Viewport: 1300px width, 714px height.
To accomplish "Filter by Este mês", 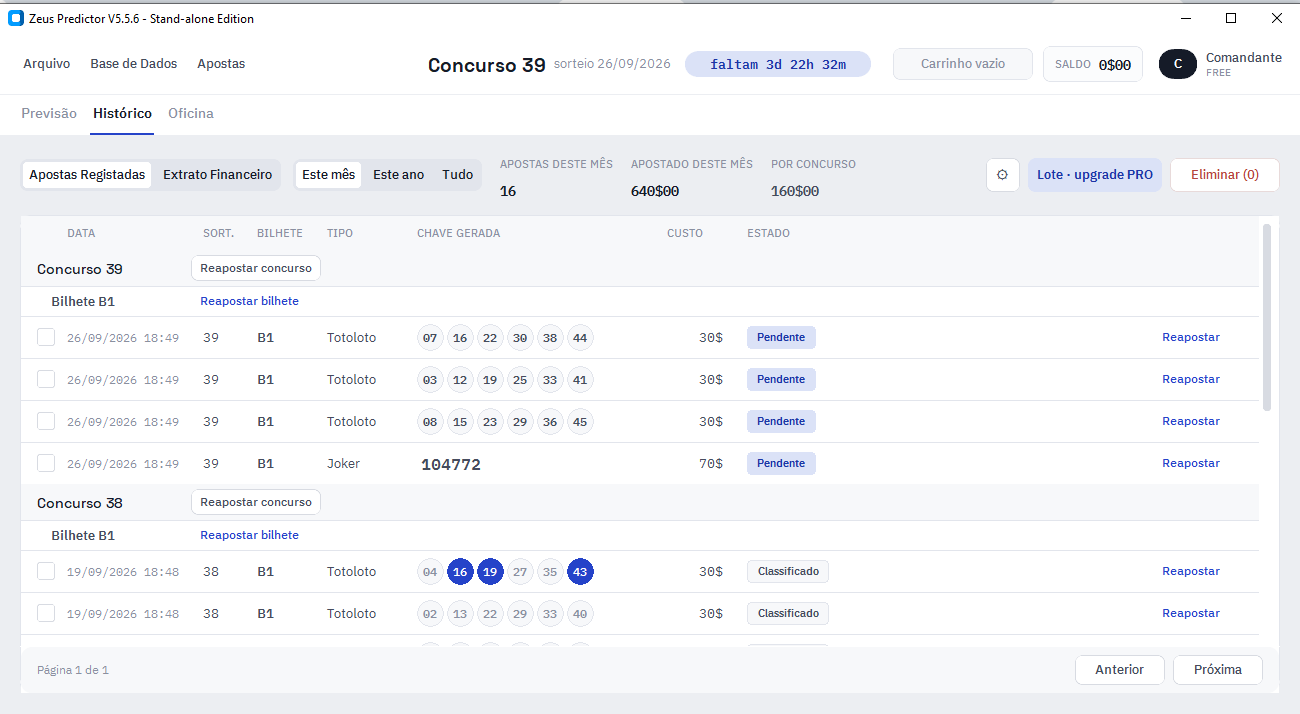I will (x=328, y=175).
